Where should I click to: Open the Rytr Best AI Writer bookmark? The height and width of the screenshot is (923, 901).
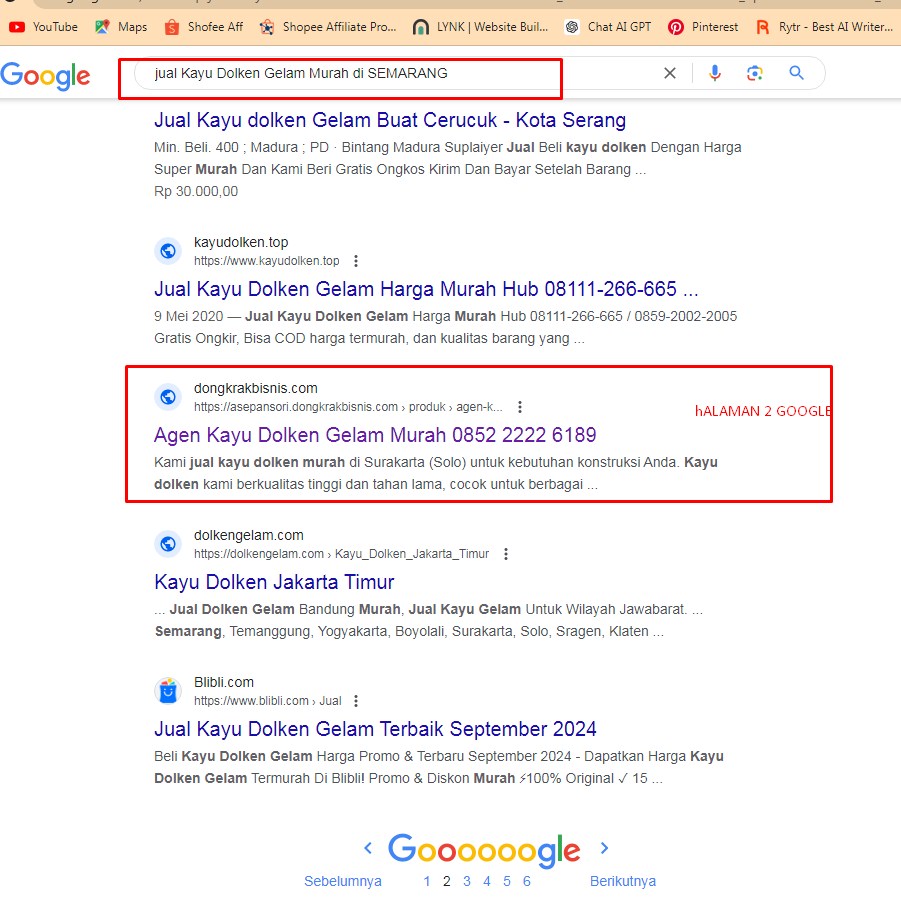coord(824,27)
